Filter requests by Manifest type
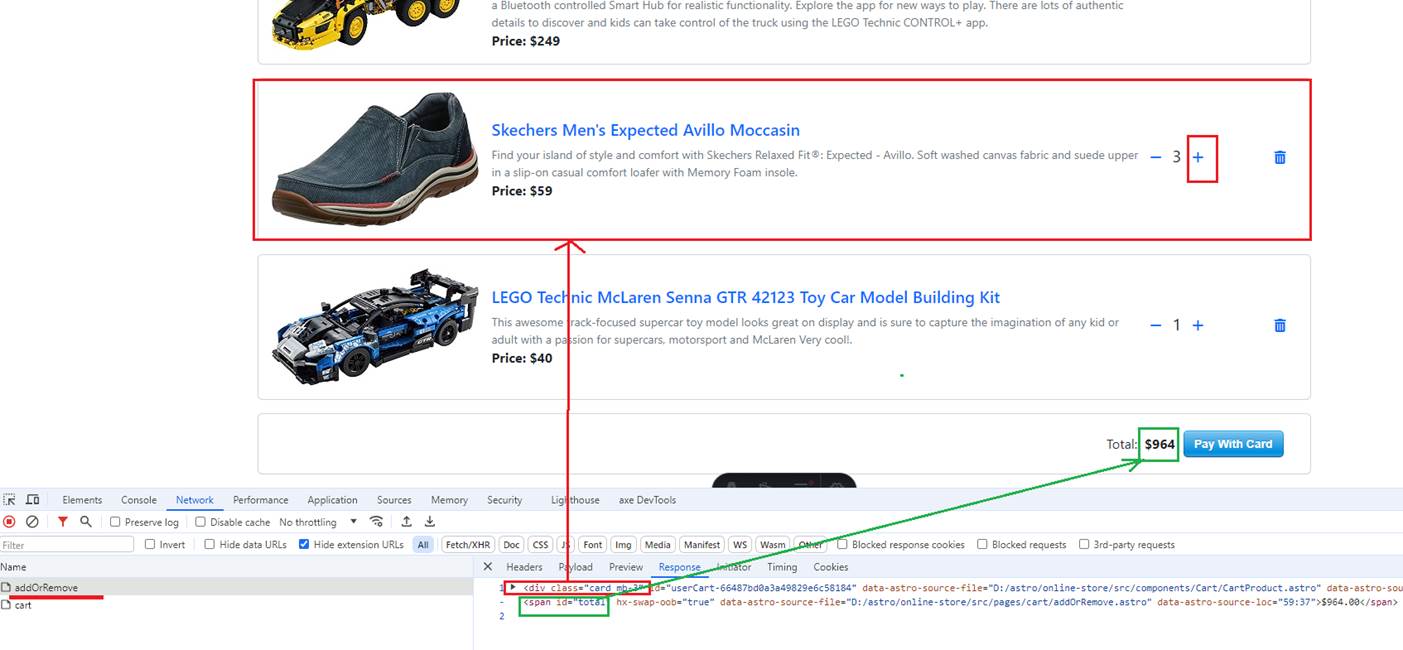The height and width of the screenshot is (650, 1403). click(x=701, y=545)
